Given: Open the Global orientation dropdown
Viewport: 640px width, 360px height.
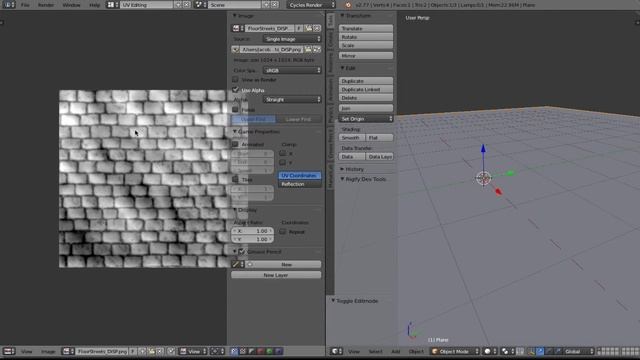Looking at the screenshot, I should [579, 351].
